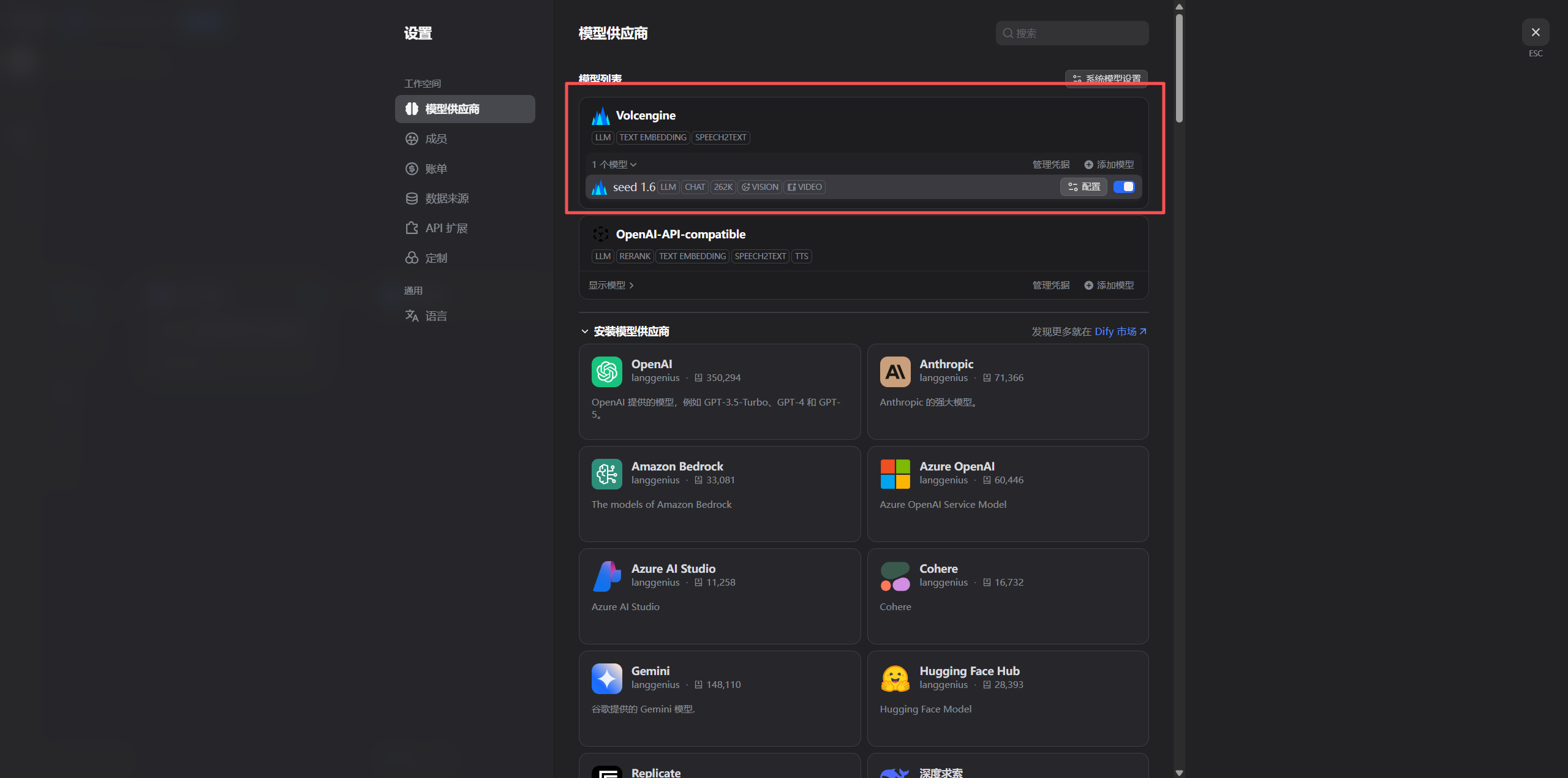The image size is (1568, 778).
Task: Click the vertical scrollbar thumb
Action: (1179, 67)
